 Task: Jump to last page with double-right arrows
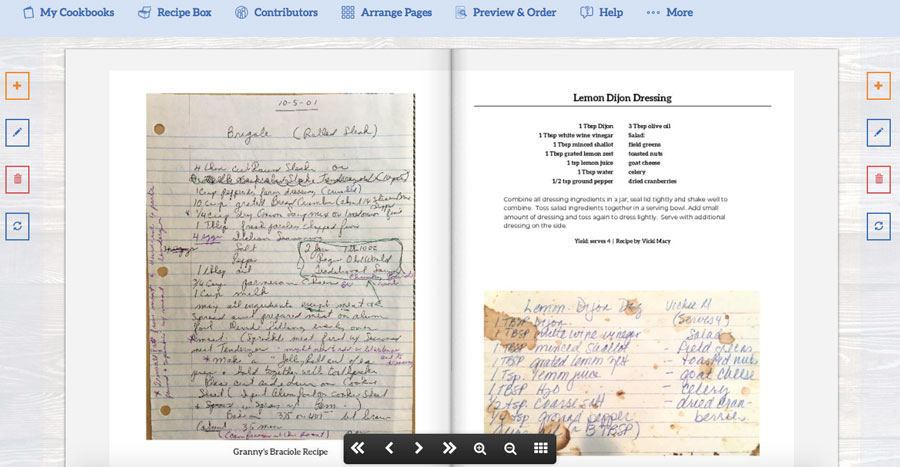click(449, 449)
